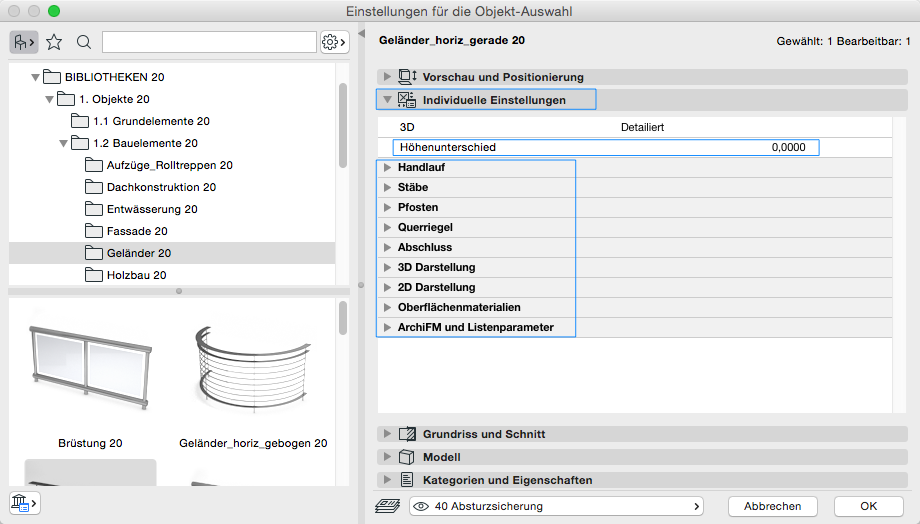Click the favorites star icon
Image resolution: width=920 pixels, height=524 pixels.
pyautogui.click(x=54, y=42)
